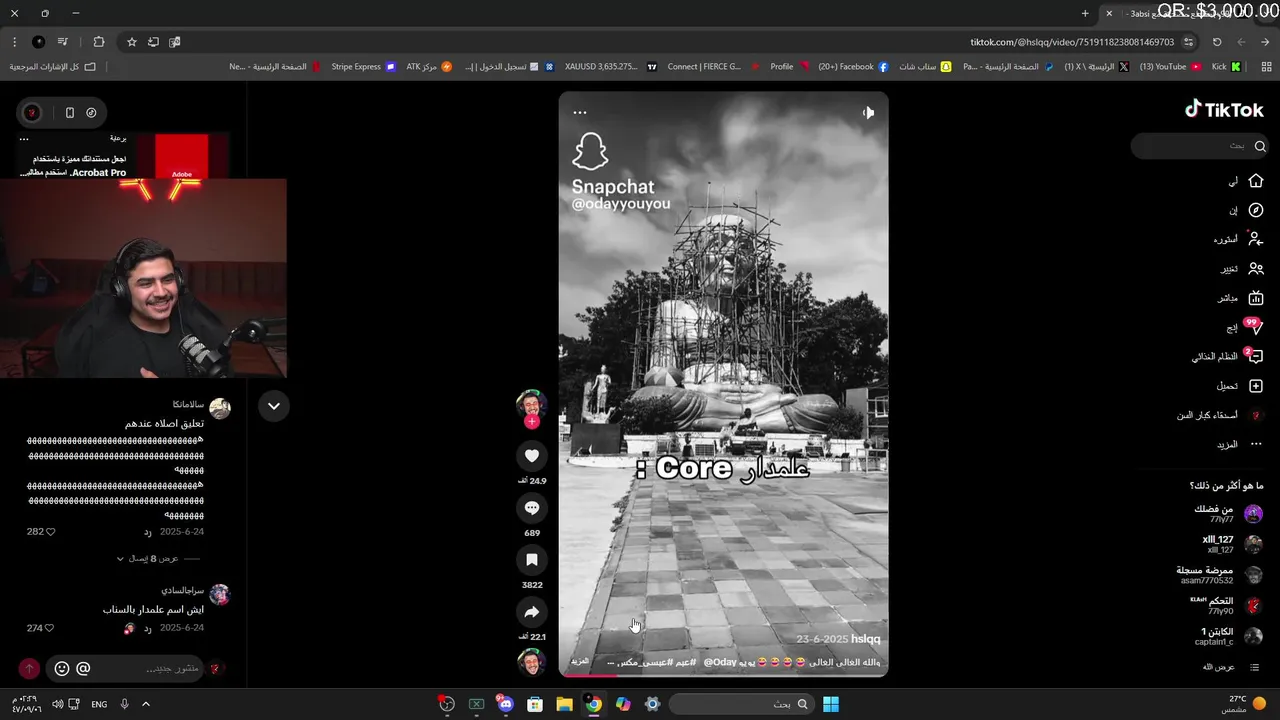The height and width of the screenshot is (720, 1280).
Task: Post the comment with the red arrow button
Action: (29, 668)
